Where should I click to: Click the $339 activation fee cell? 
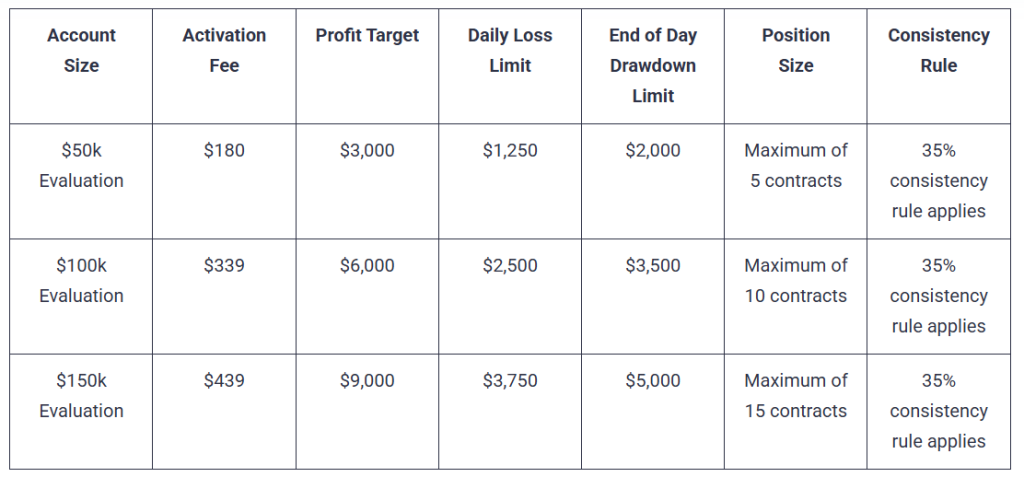tap(224, 266)
